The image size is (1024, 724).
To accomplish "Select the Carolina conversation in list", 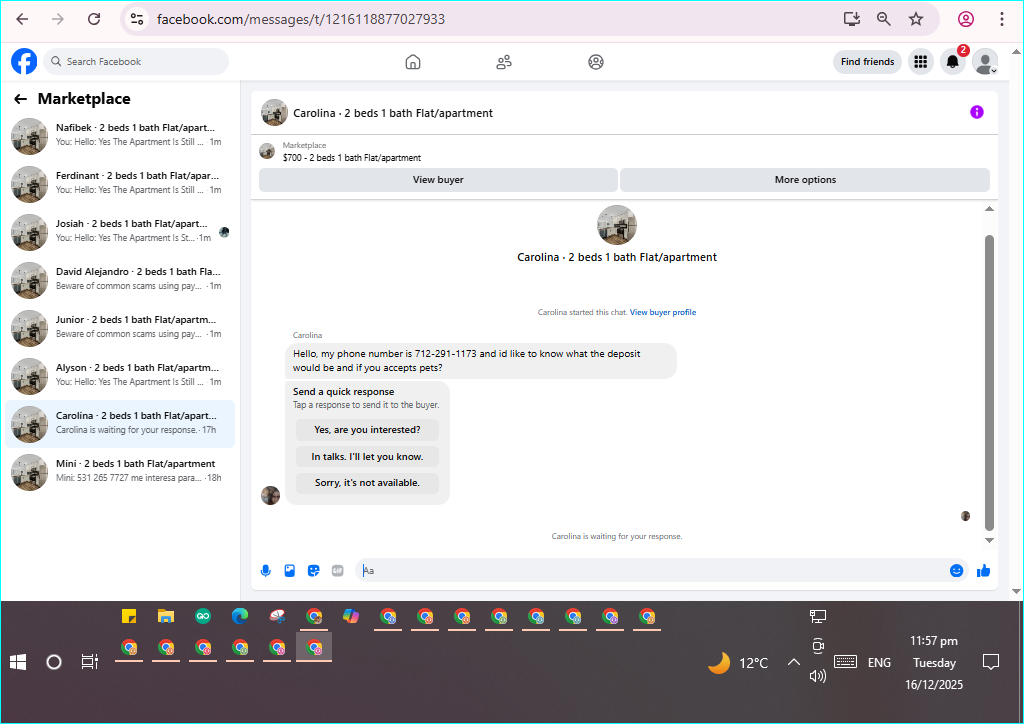I will tap(120, 424).
